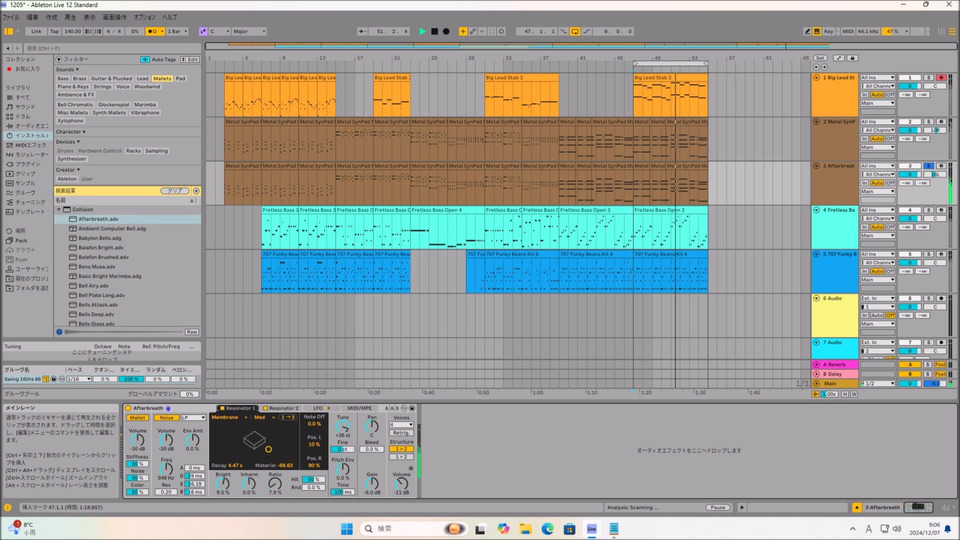The height and width of the screenshot is (540, 960).
Task: Open オプション menu
Action: (x=144, y=17)
